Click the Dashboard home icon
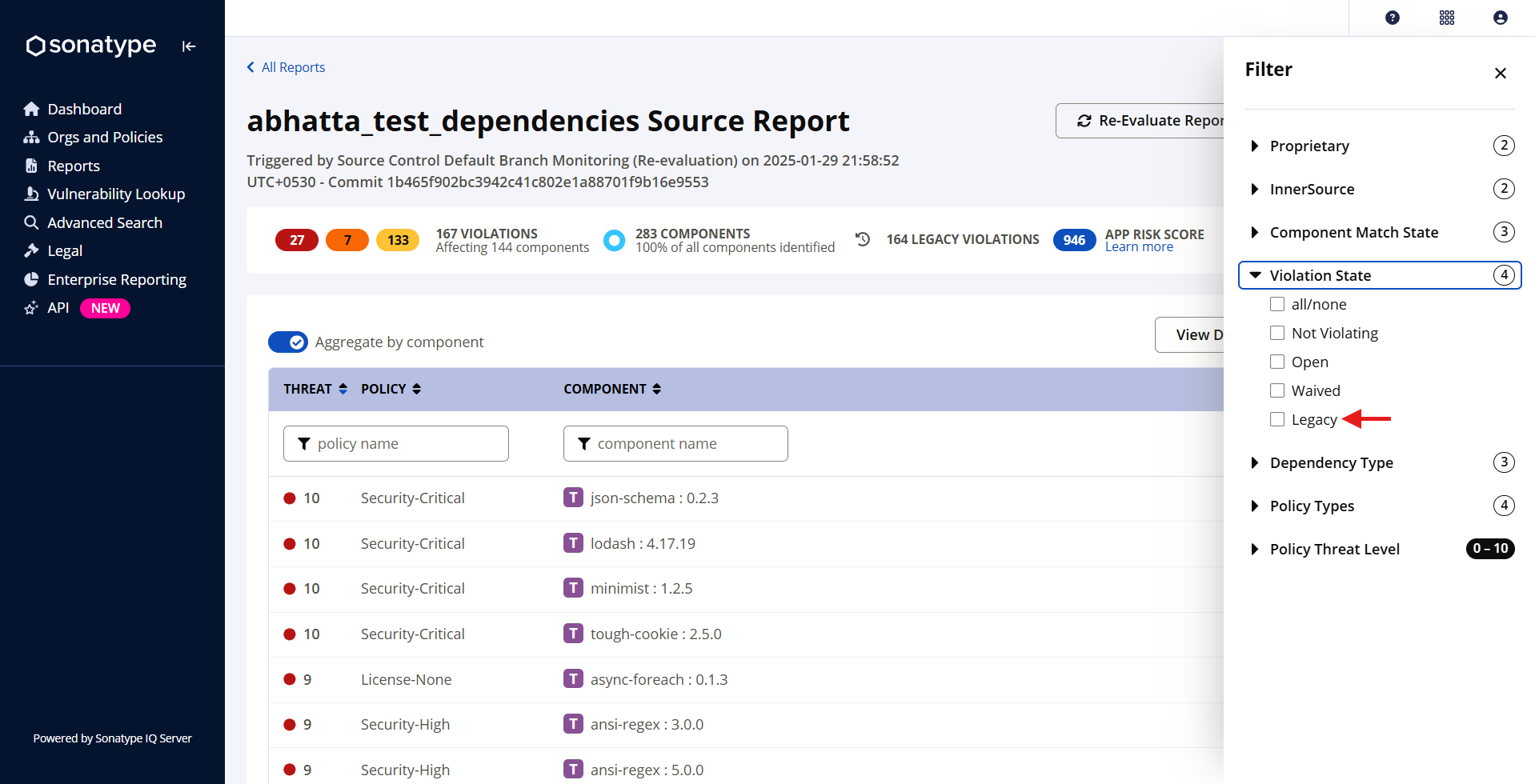The height and width of the screenshot is (784, 1535). pos(31,109)
